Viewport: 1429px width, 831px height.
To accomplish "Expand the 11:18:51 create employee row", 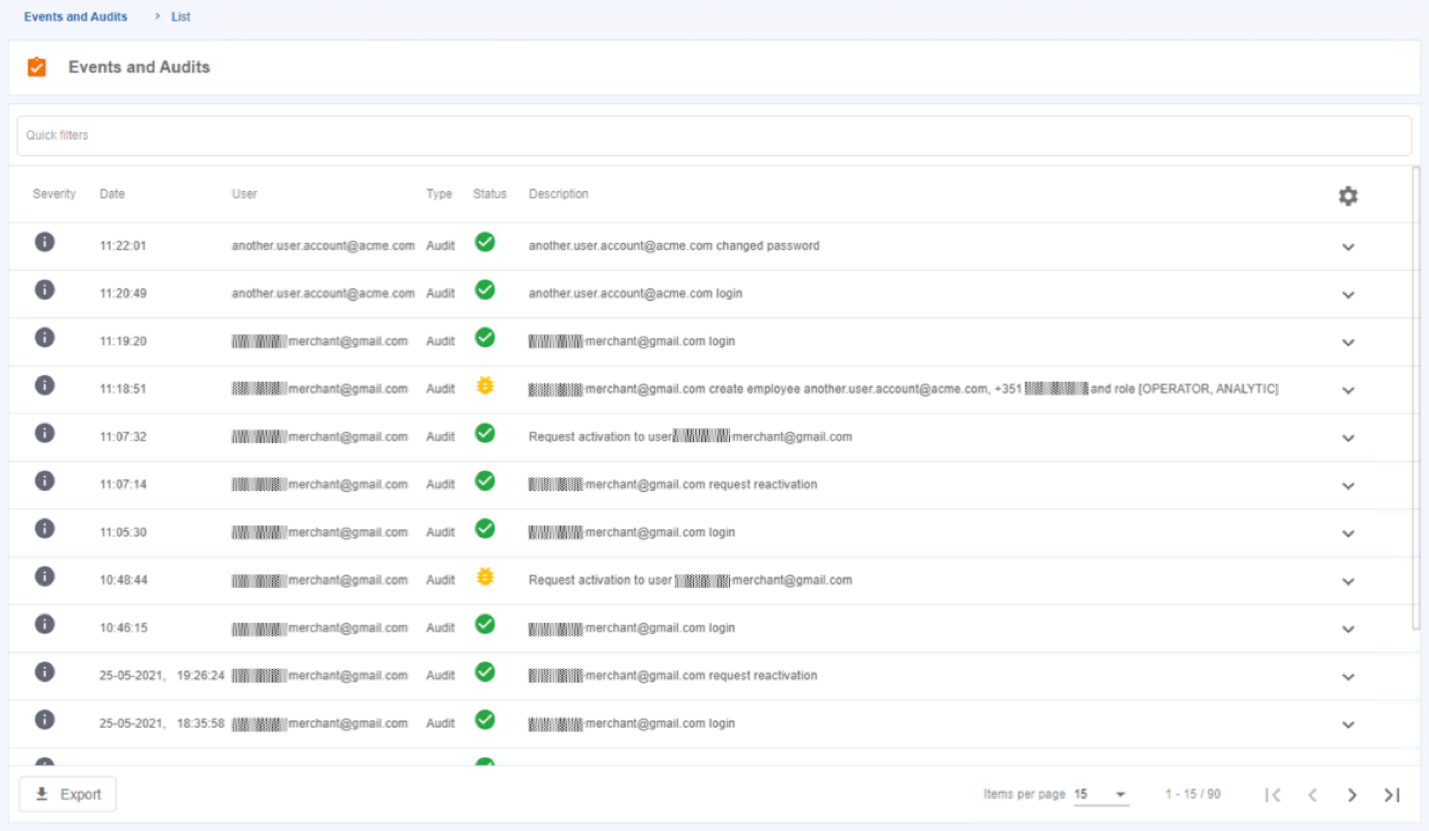I will pyautogui.click(x=1347, y=391).
